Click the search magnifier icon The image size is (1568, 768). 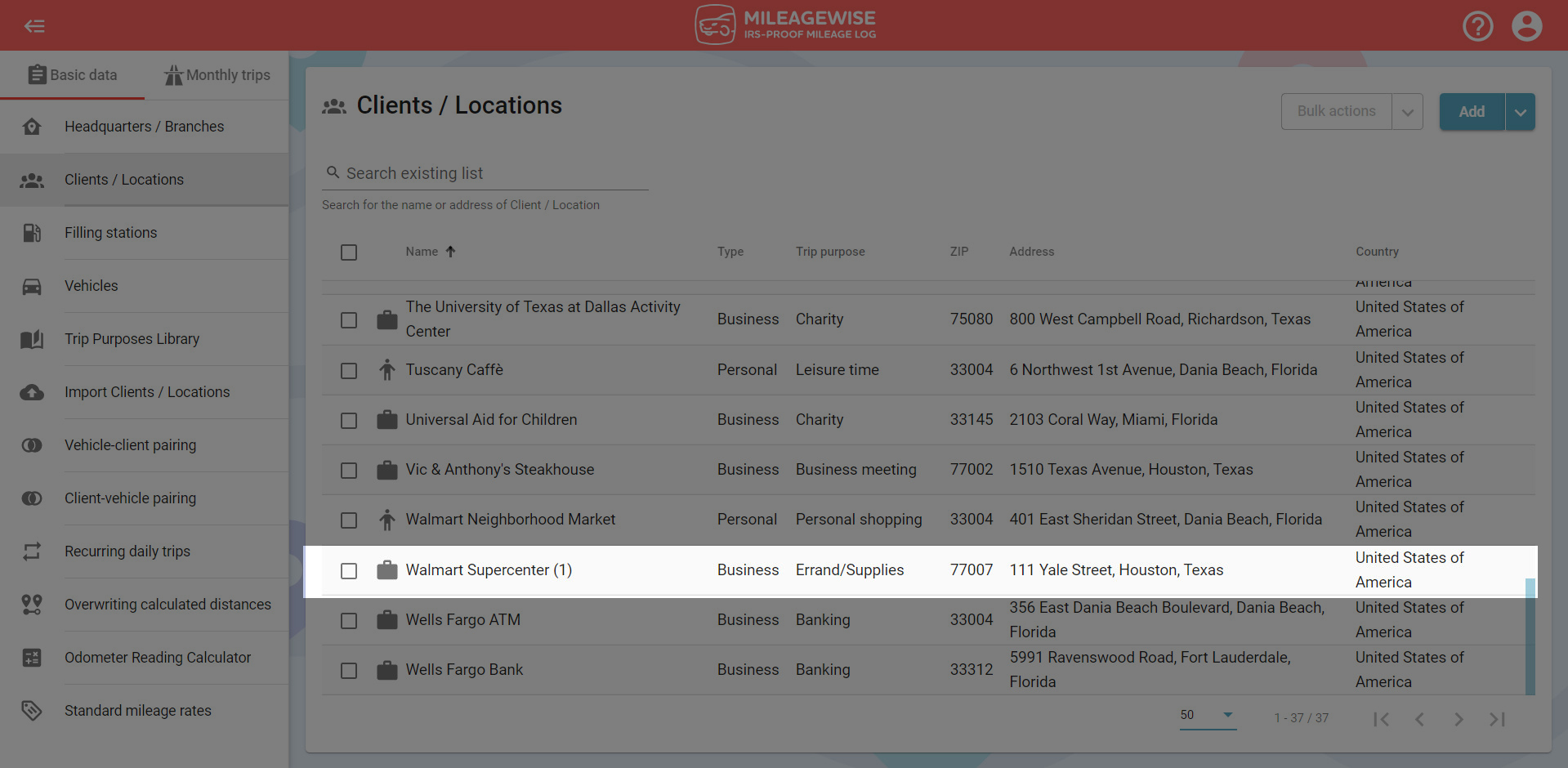click(333, 172)
